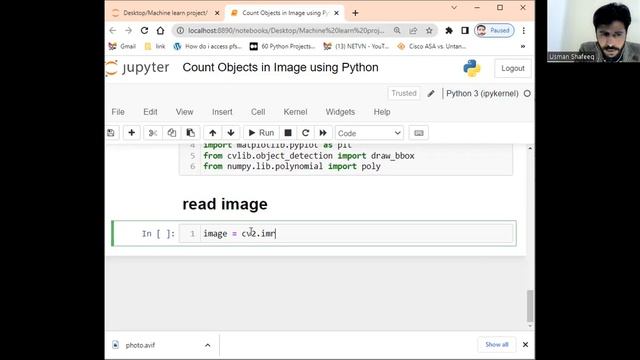Open the Extensions puzzle icon

tap(449, 31)
